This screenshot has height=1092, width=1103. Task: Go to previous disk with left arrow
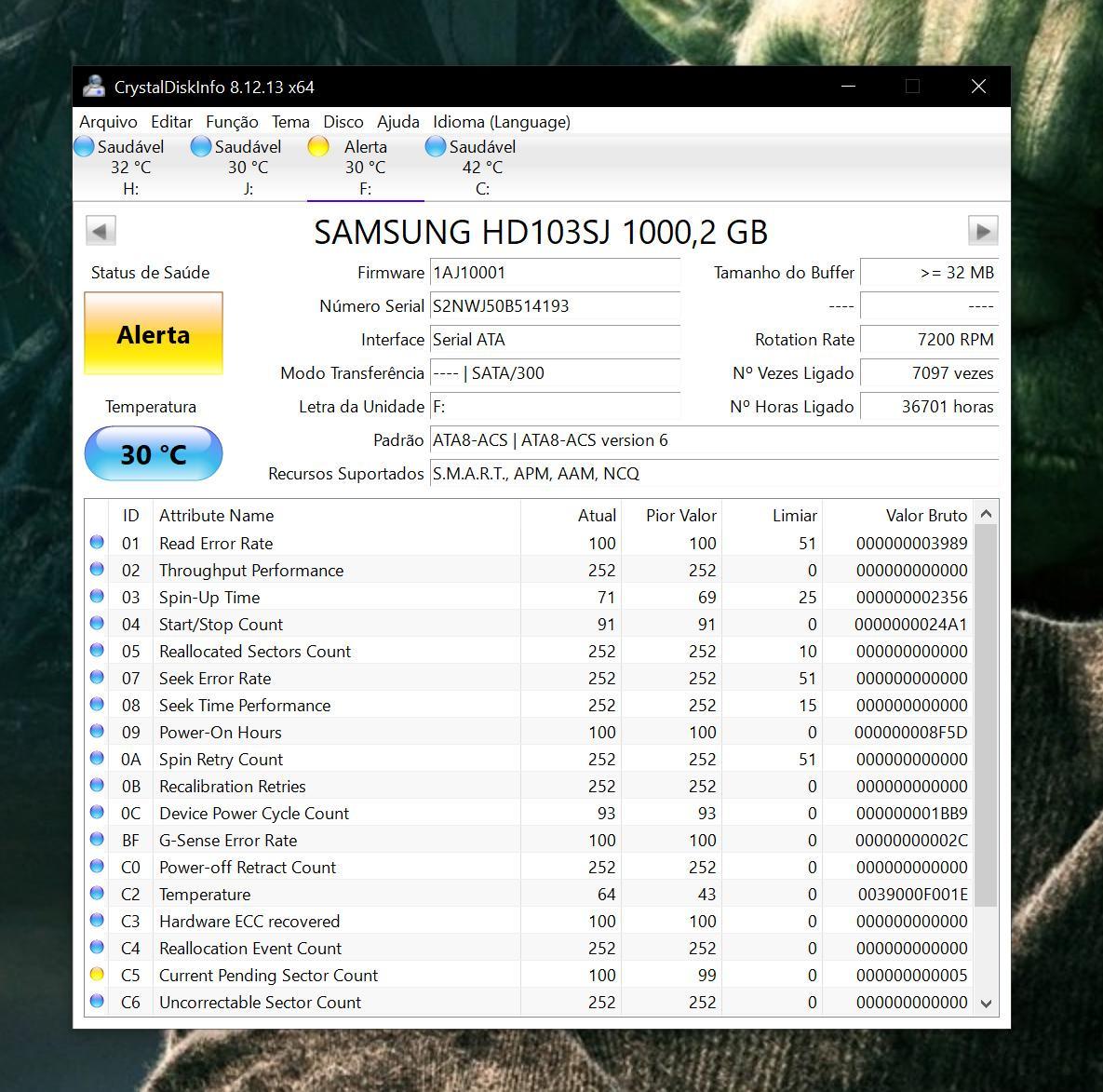point(101,231)
